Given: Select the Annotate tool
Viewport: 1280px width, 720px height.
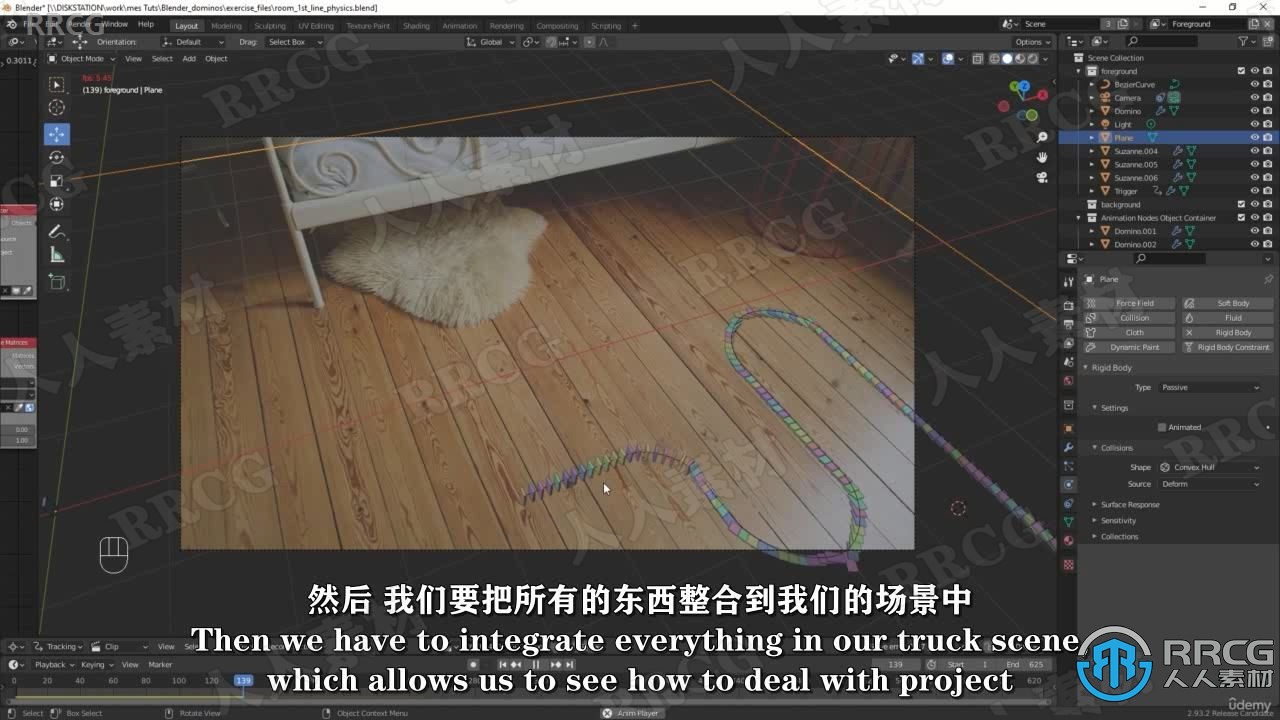Looking at the screenshot, I should coord(56,232).
